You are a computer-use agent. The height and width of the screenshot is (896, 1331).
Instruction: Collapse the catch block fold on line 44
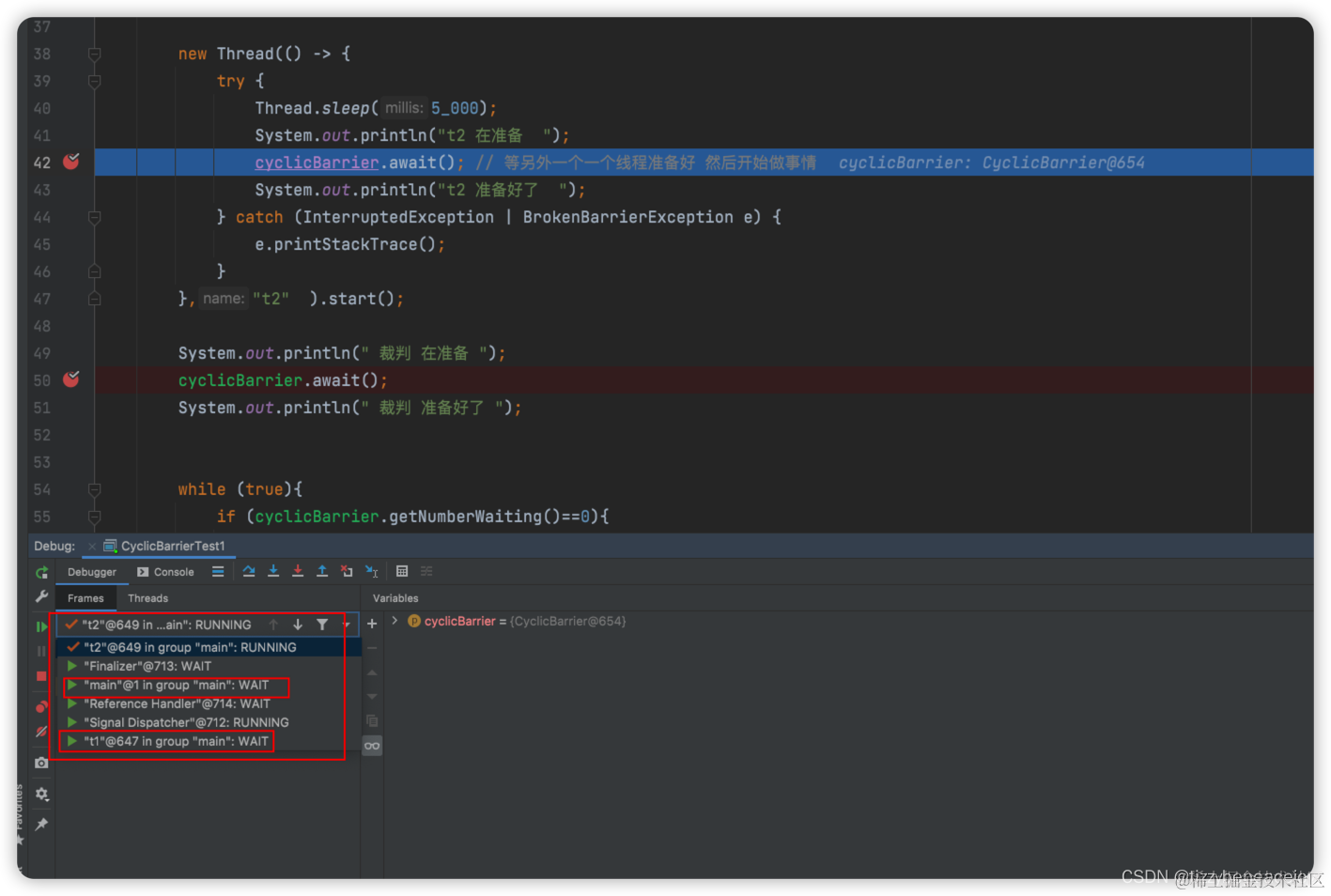pos(95,218)
